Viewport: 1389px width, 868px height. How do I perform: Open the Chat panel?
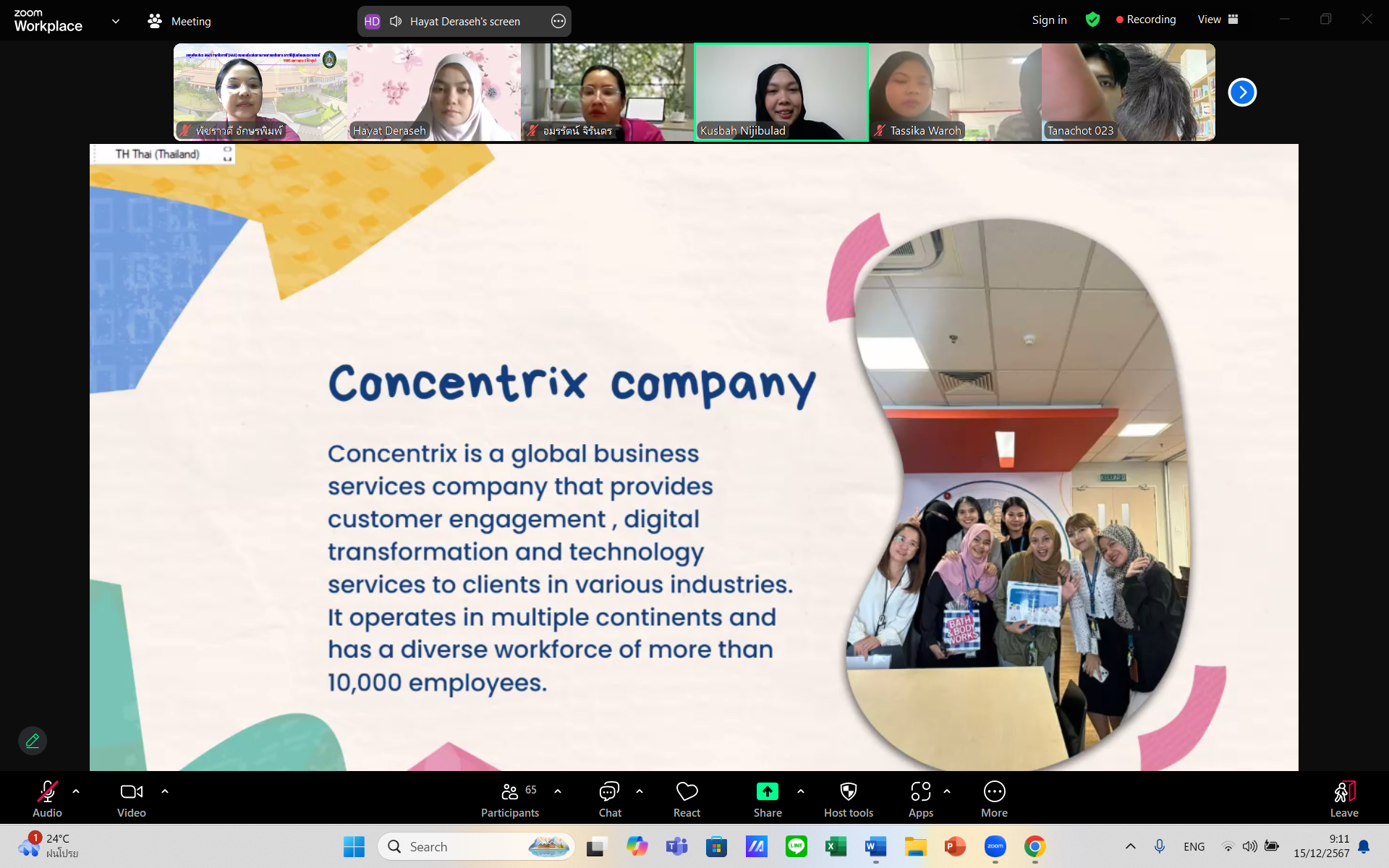point(610,799)
